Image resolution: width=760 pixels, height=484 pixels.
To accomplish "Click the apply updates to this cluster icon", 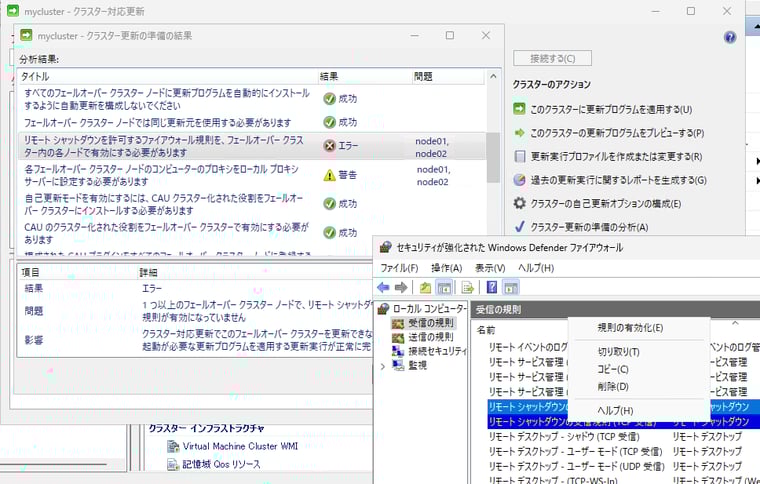I will [519, 109].
